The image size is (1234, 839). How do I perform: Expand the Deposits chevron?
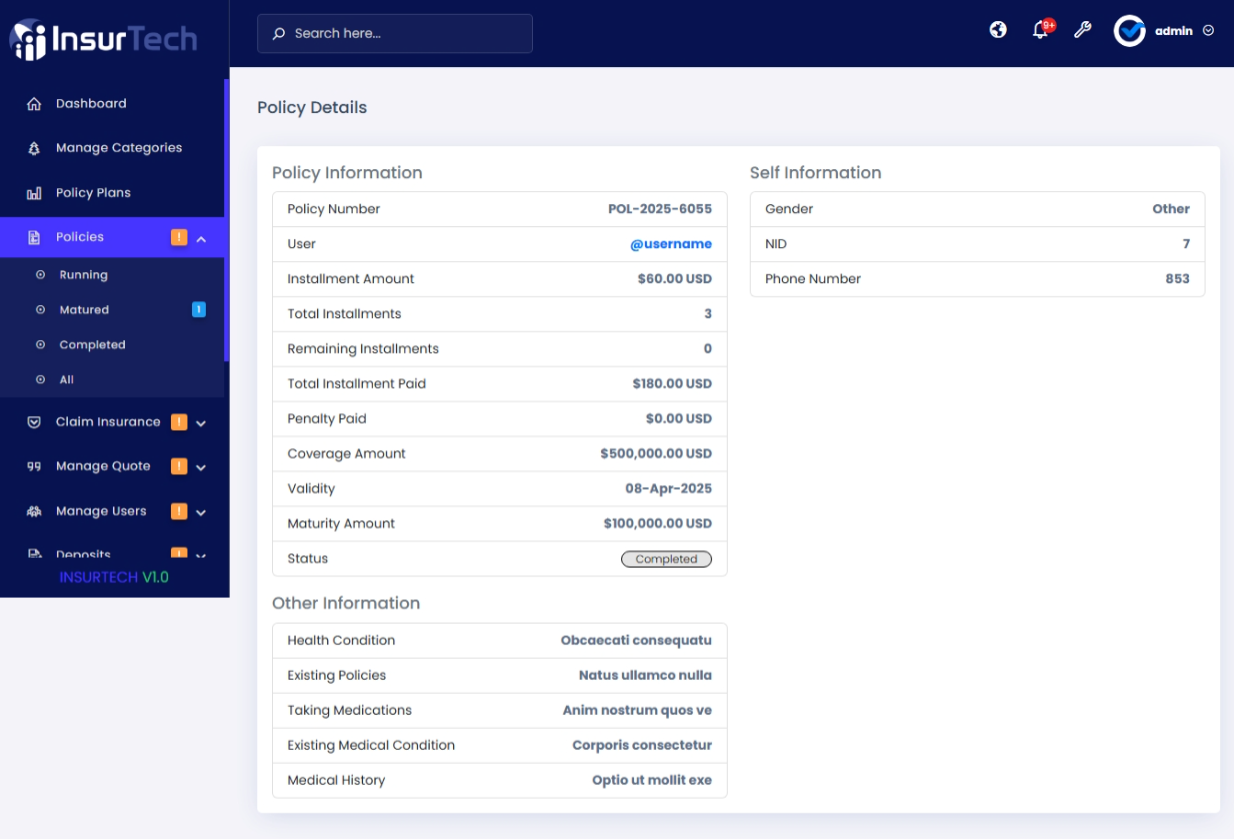point(201,555)
